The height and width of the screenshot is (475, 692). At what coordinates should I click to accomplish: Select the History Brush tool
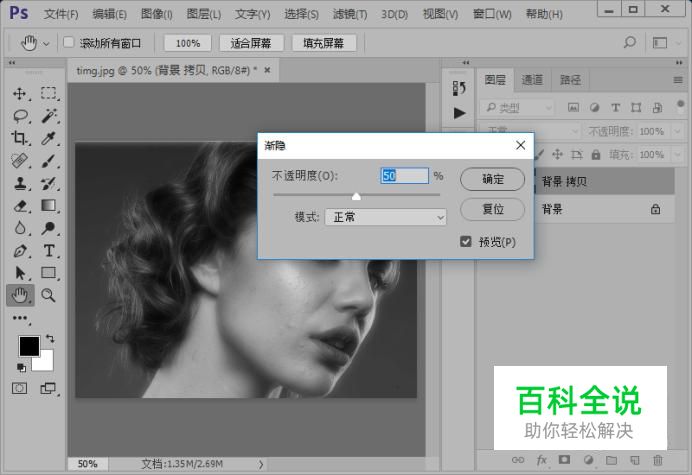tap(48, 183)
